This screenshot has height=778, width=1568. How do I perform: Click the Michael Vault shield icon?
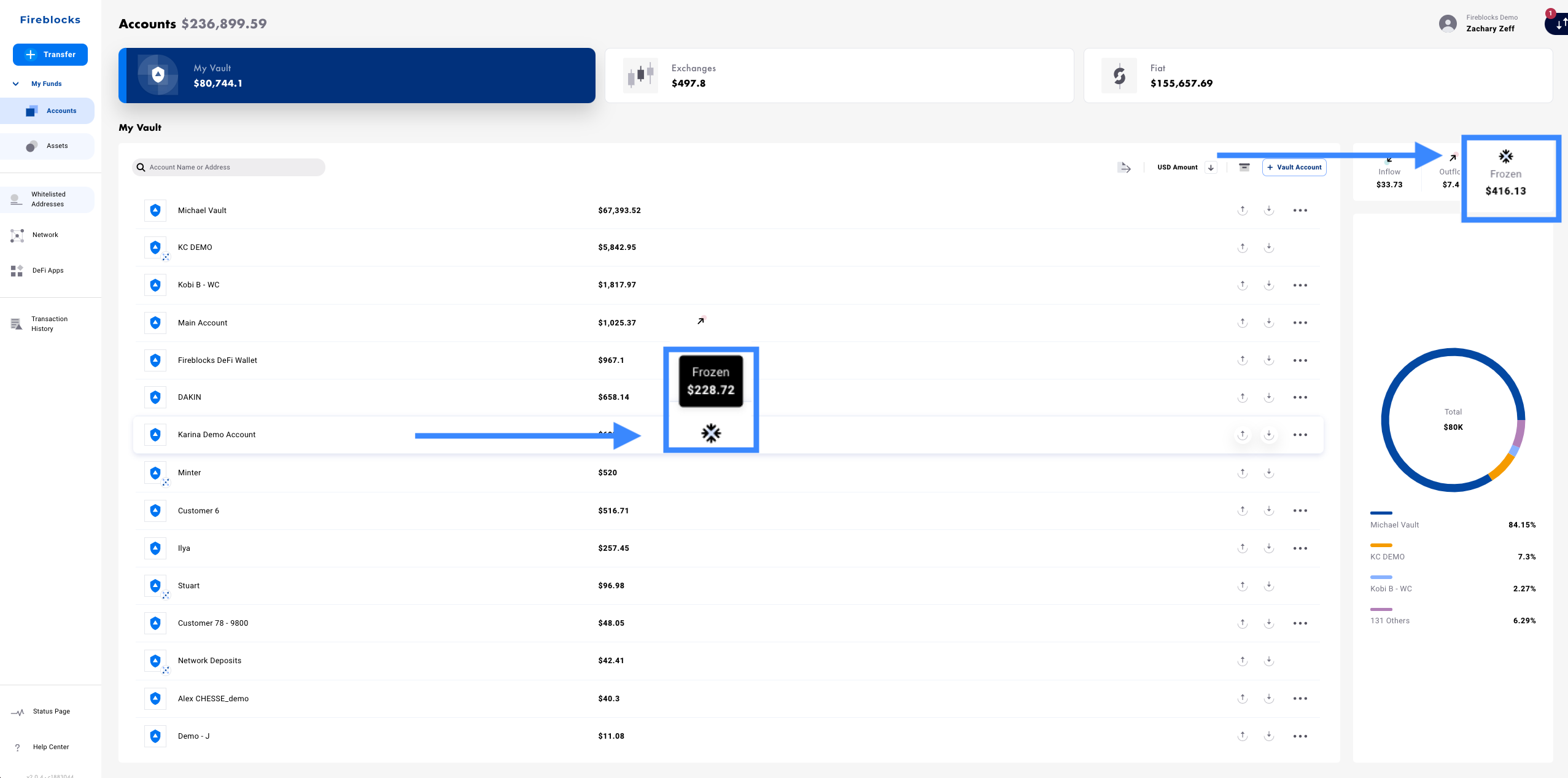coord(155,211)
